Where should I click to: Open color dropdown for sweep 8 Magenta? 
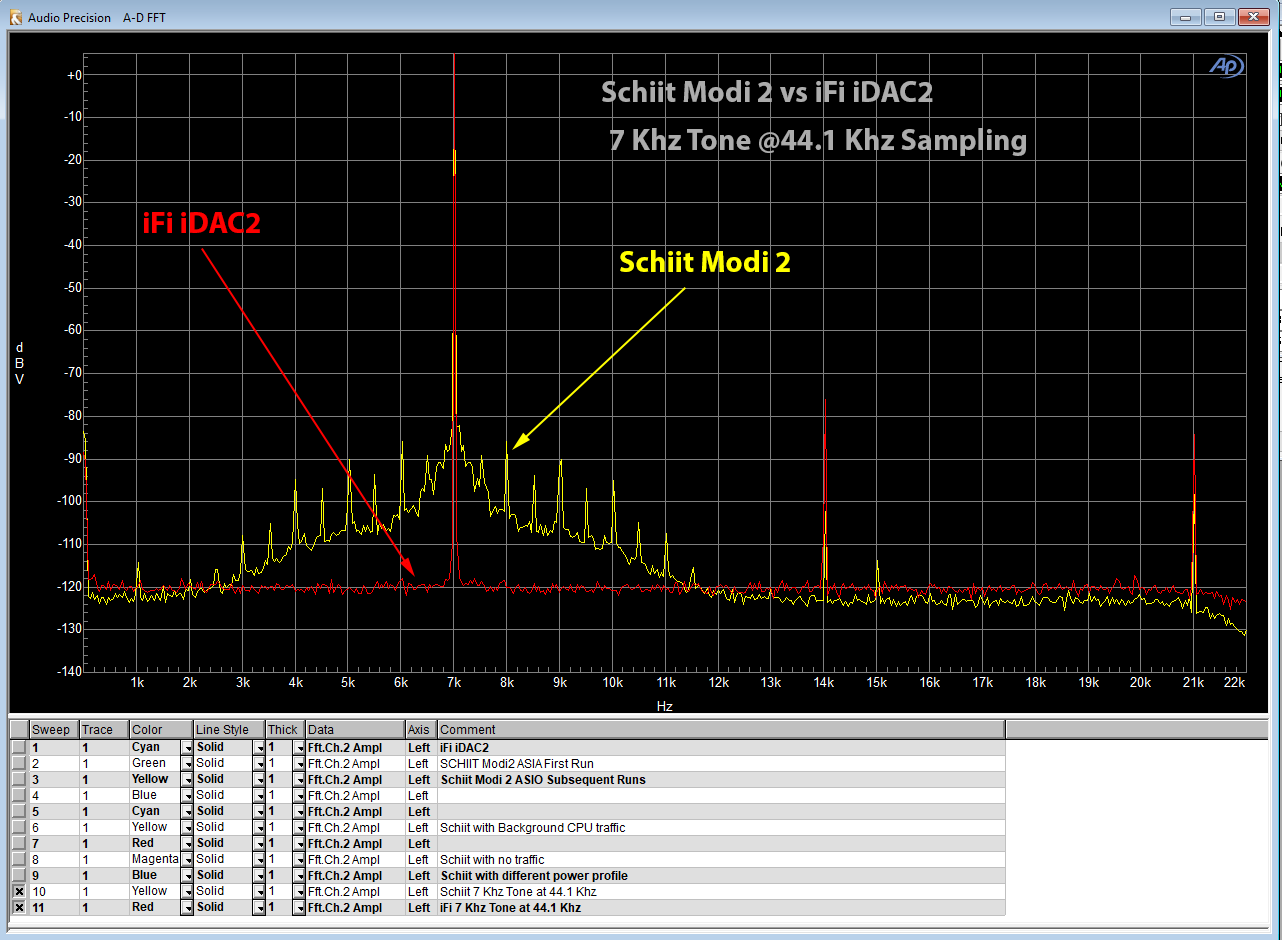(186, 859)
